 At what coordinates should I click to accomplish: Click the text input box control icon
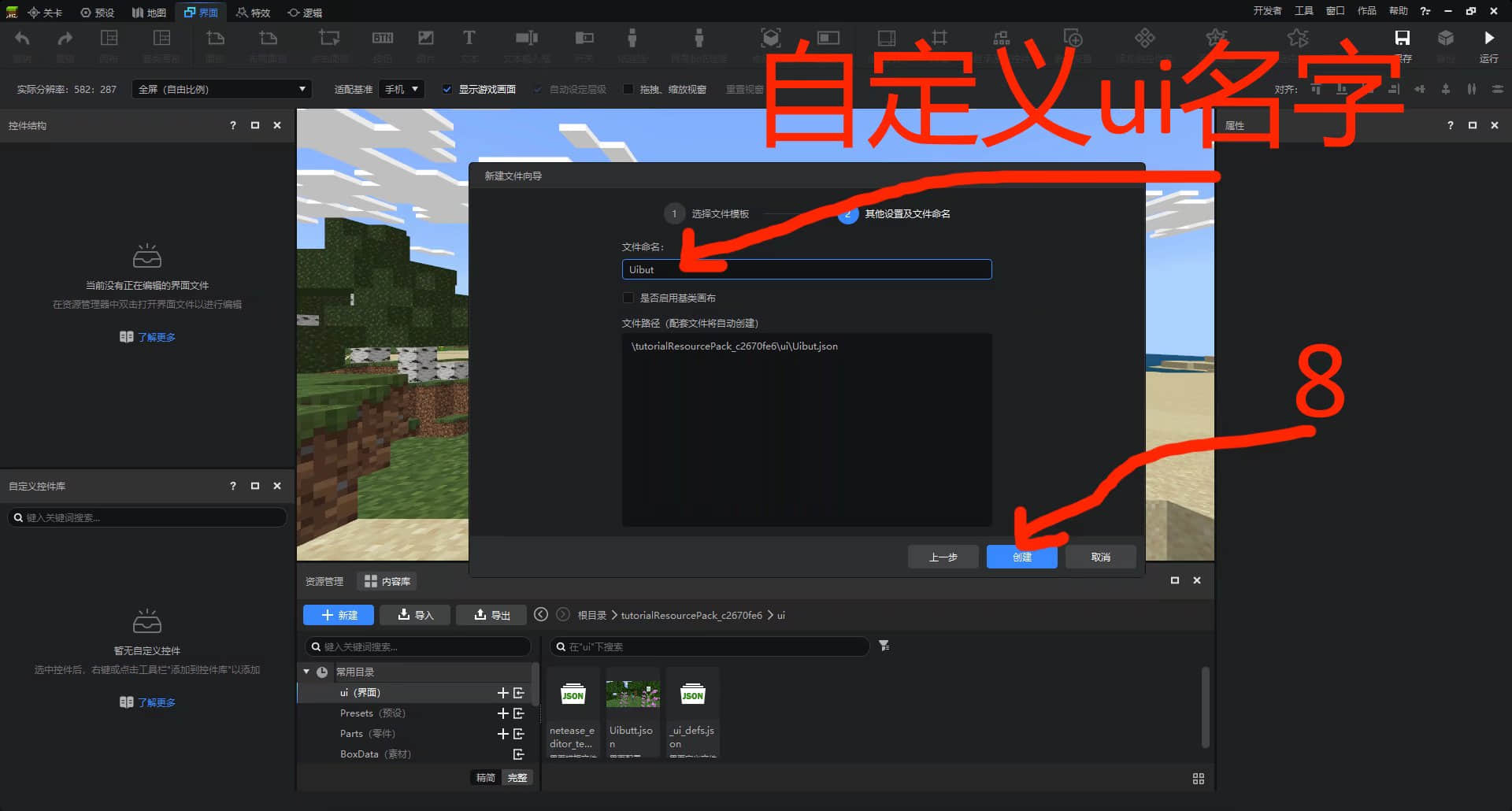[526, 39]
